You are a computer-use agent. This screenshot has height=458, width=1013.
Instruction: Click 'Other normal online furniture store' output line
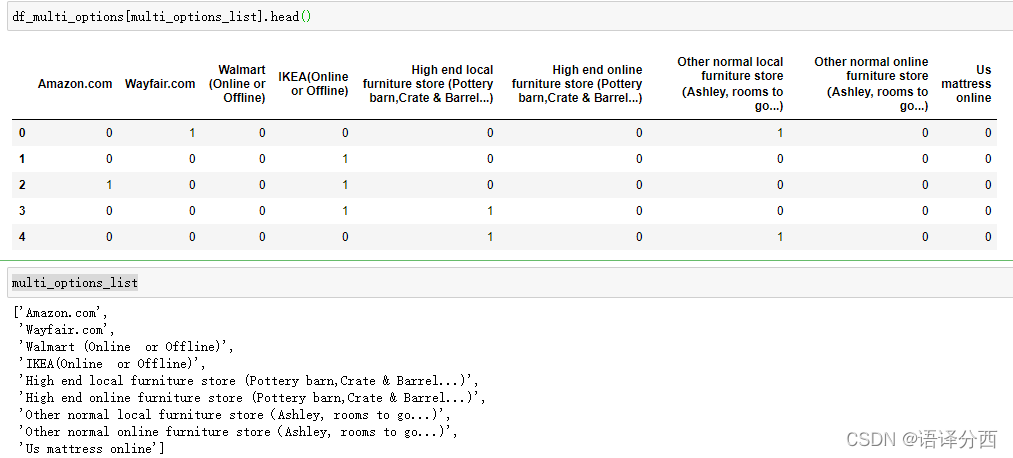tap(239, 431)
